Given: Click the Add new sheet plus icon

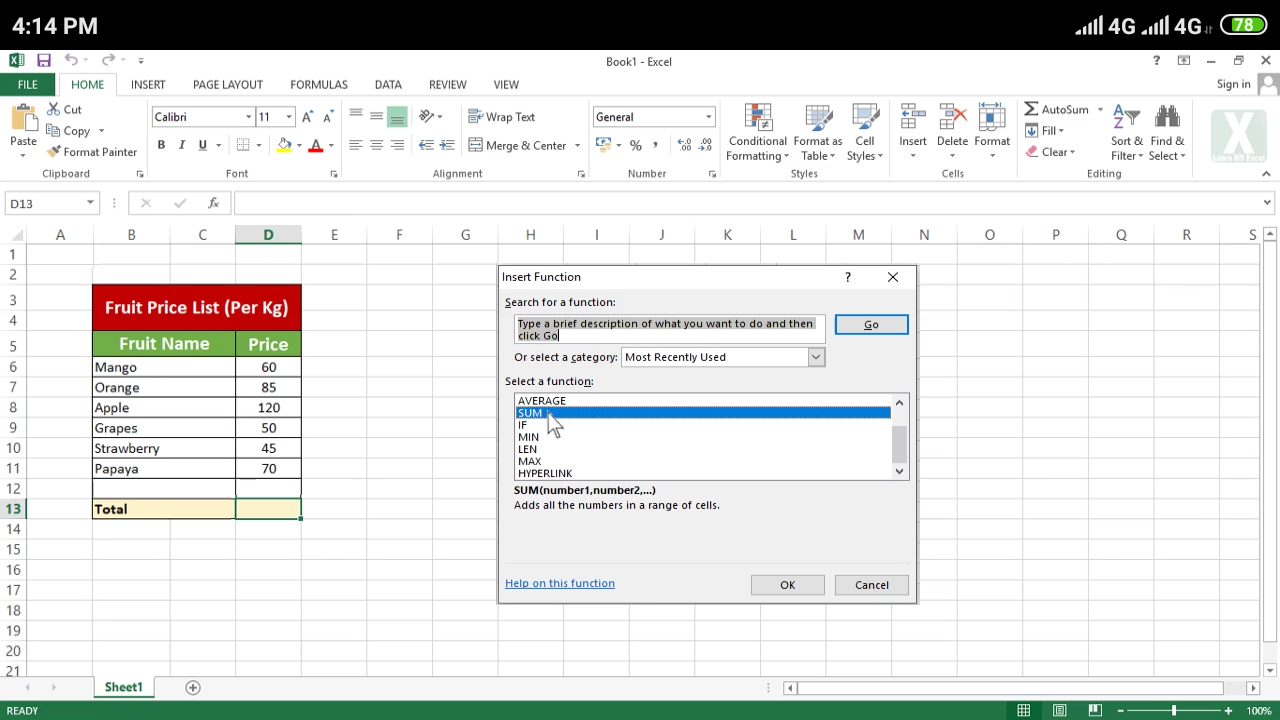Looking at the screenshot, I should coord(193,687).
